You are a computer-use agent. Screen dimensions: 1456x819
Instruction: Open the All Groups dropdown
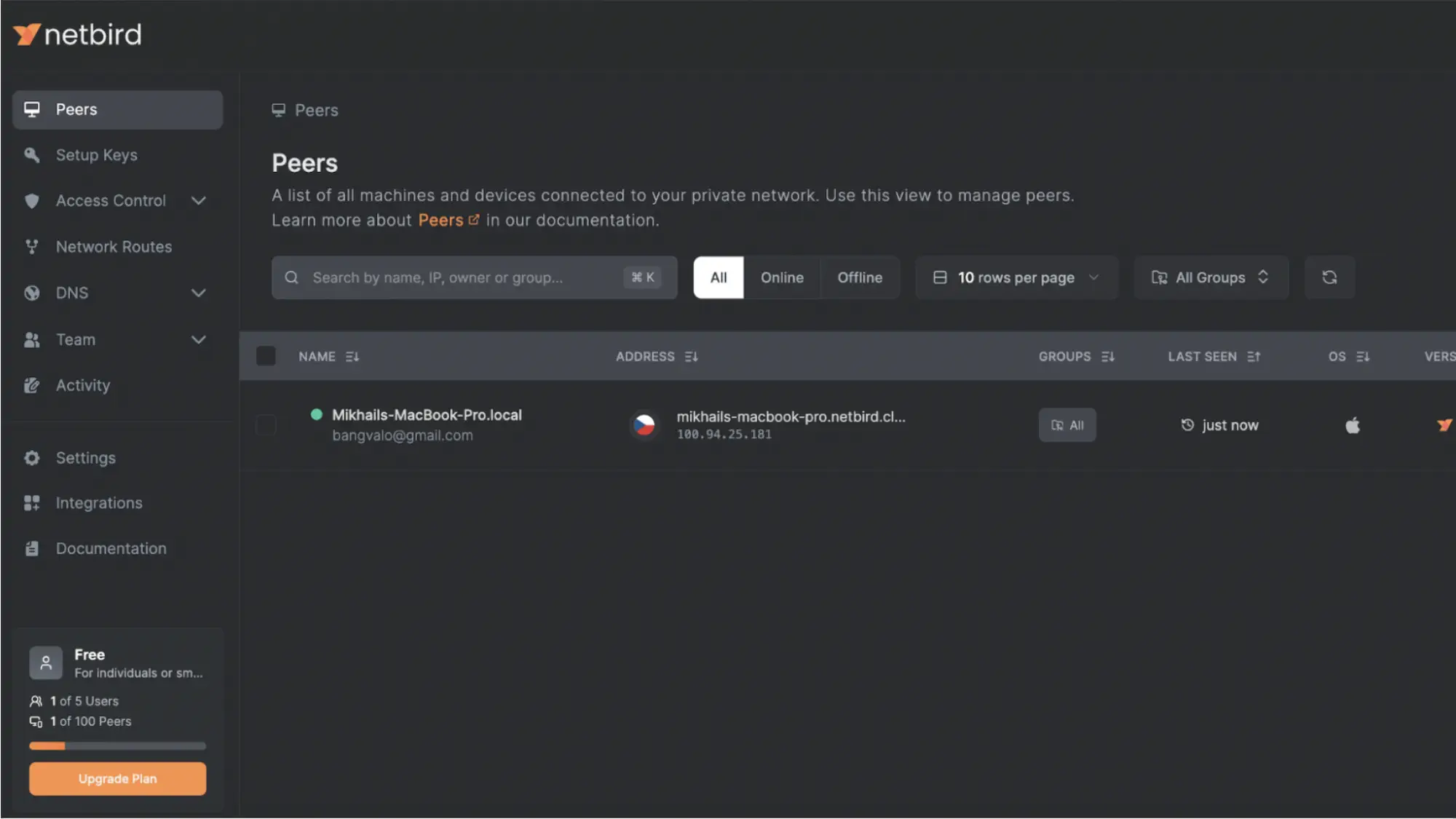[x=1210, y=277]
